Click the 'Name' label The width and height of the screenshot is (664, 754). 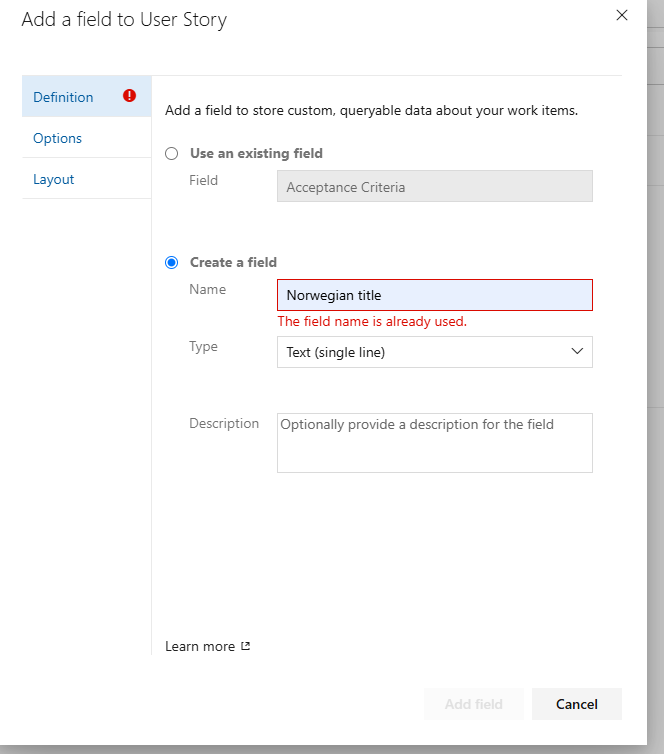point(207,289)
